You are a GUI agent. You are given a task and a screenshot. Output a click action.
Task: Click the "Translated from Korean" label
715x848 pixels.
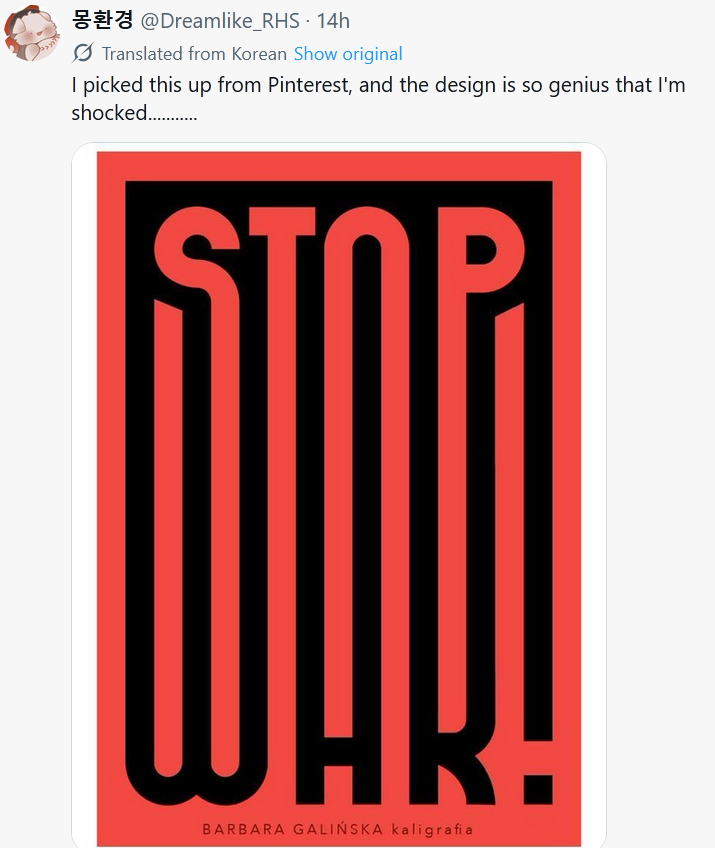[x=194, y=54]
